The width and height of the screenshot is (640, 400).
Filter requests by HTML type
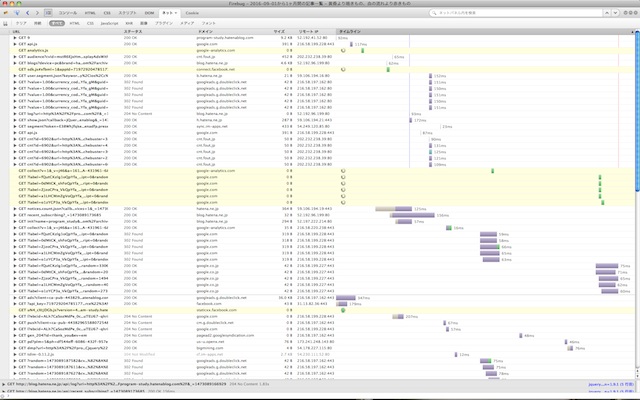pyautogui.click(x=75, y=24)
